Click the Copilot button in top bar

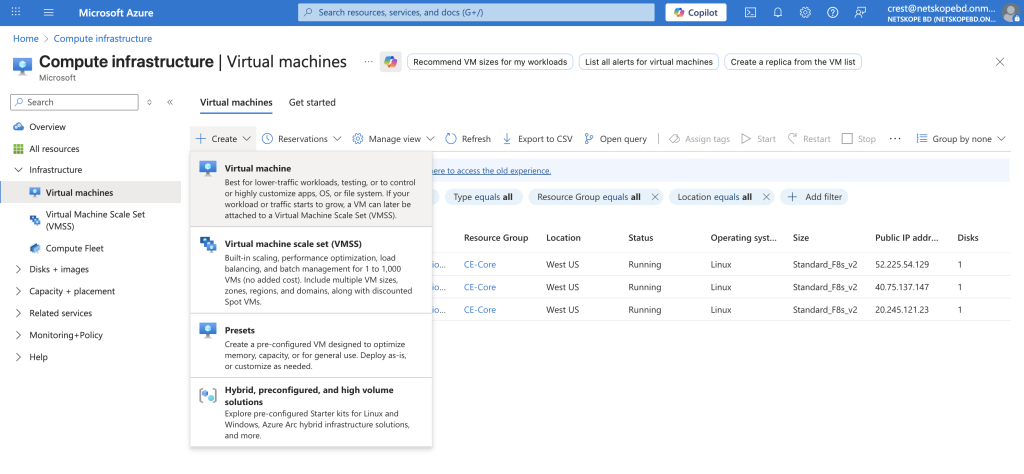pyautogui.click(x=696, y=12)
